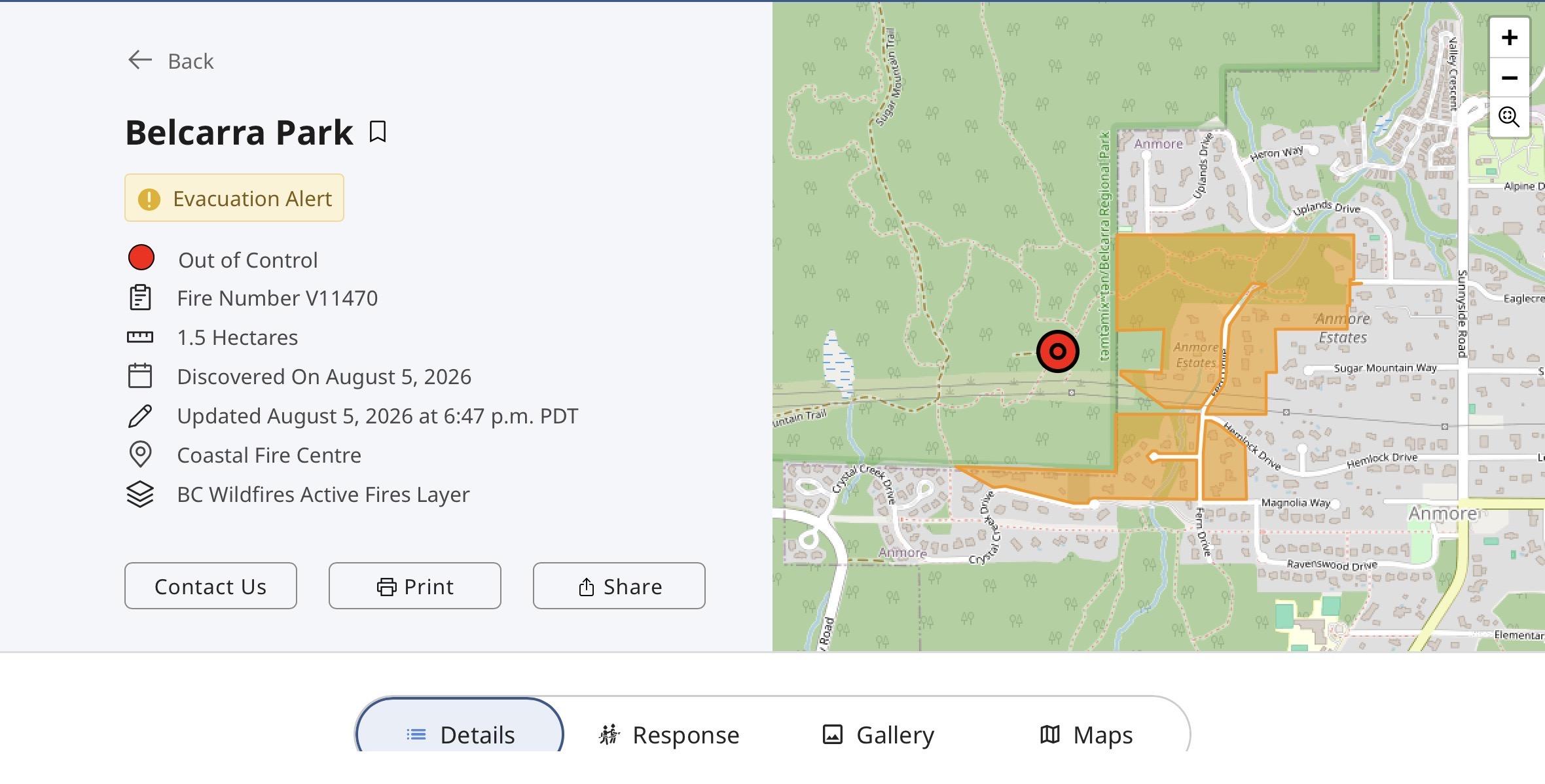
Task: Print the wildfire details page
Action: pyautogui.click(x=415, y=586)
